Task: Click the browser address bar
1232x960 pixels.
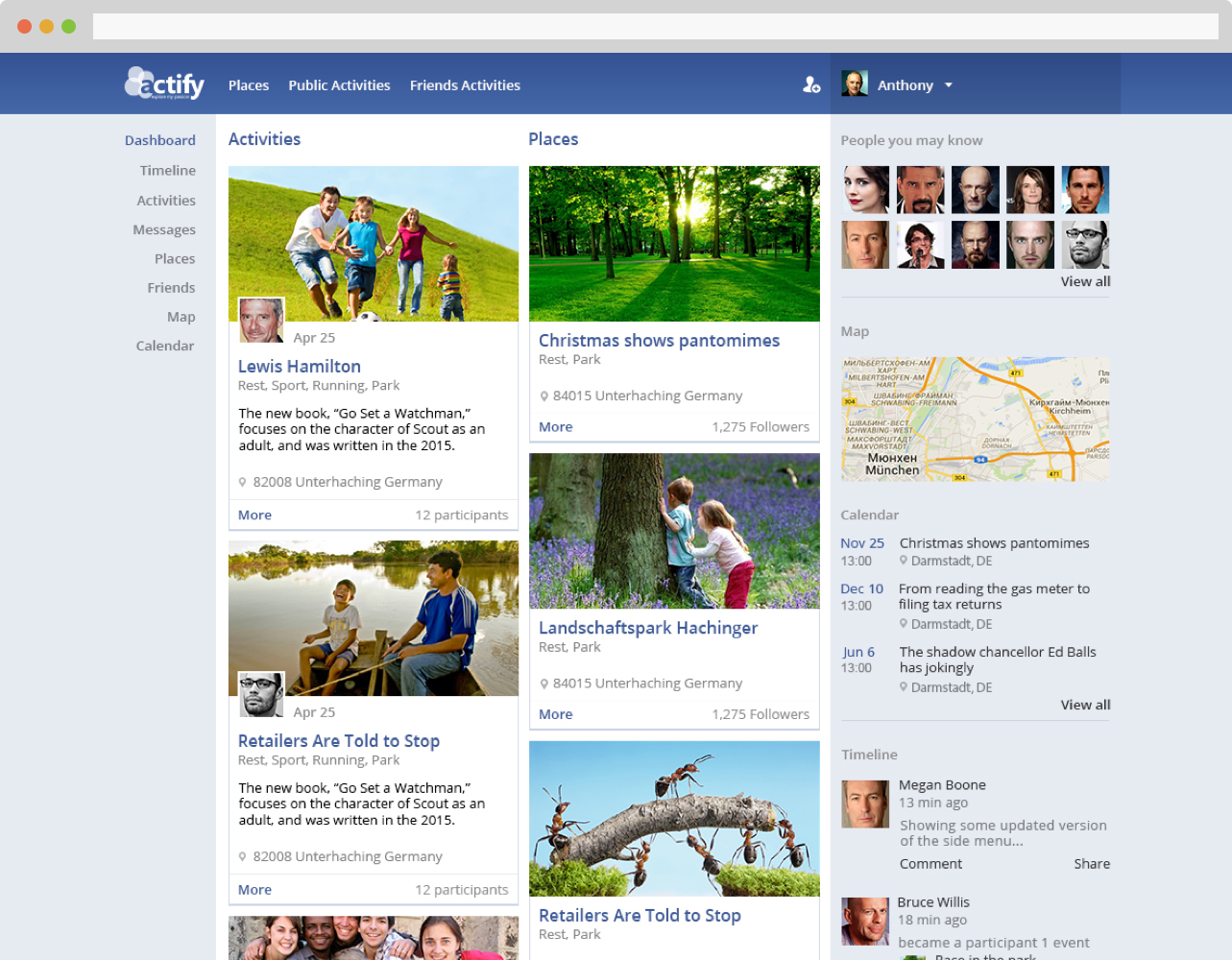Action: pos(656,26)
